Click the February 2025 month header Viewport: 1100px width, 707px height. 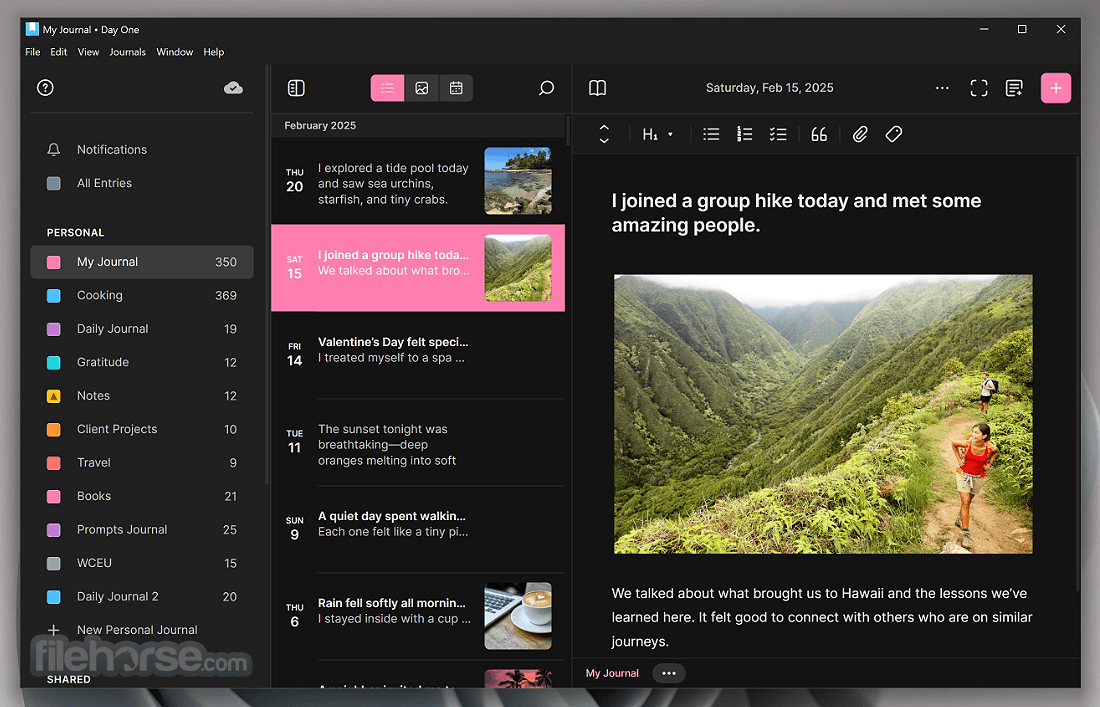pyautogui.click(x=320, y=126)
